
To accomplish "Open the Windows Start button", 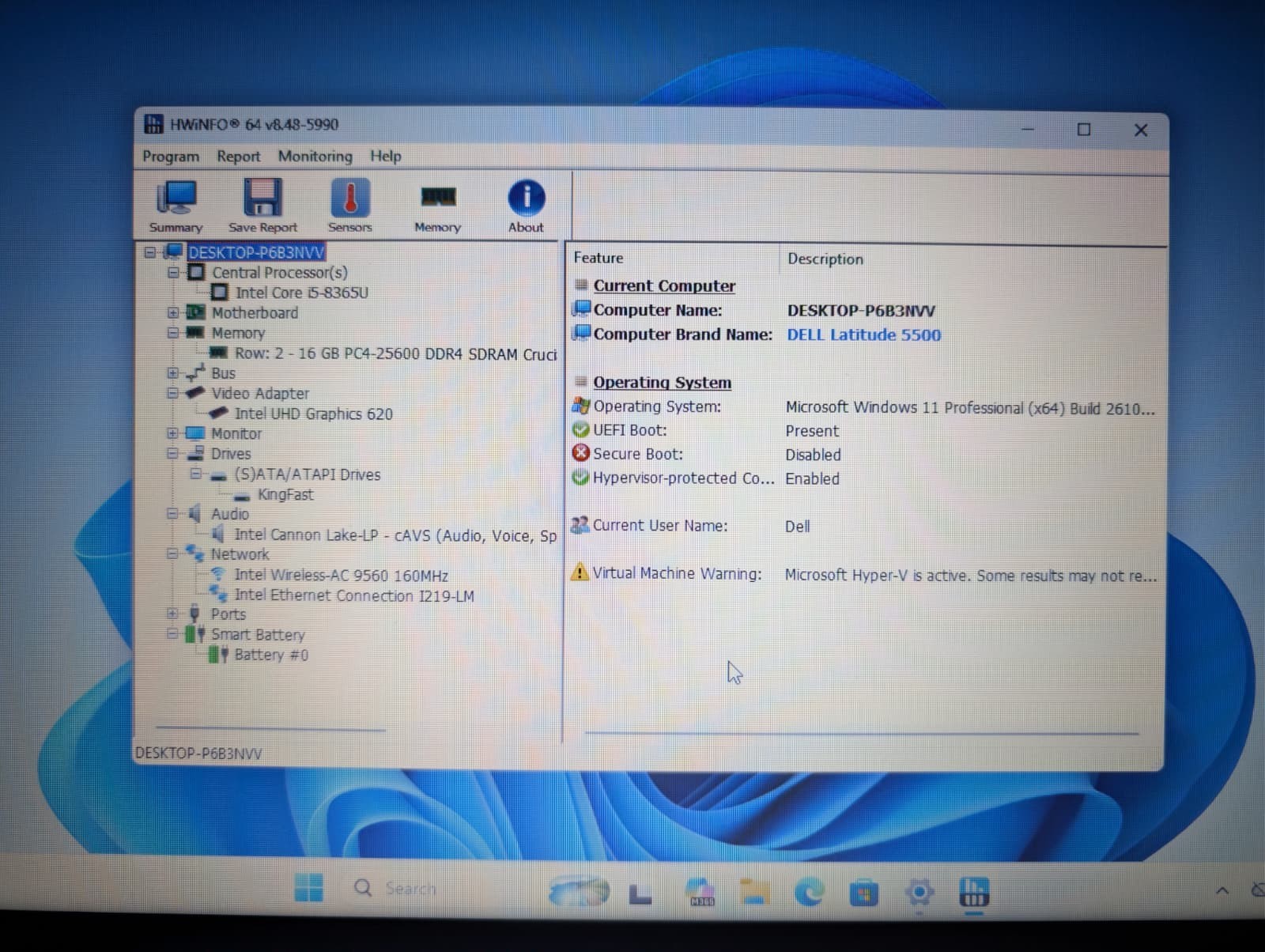I will pos(308,888).
